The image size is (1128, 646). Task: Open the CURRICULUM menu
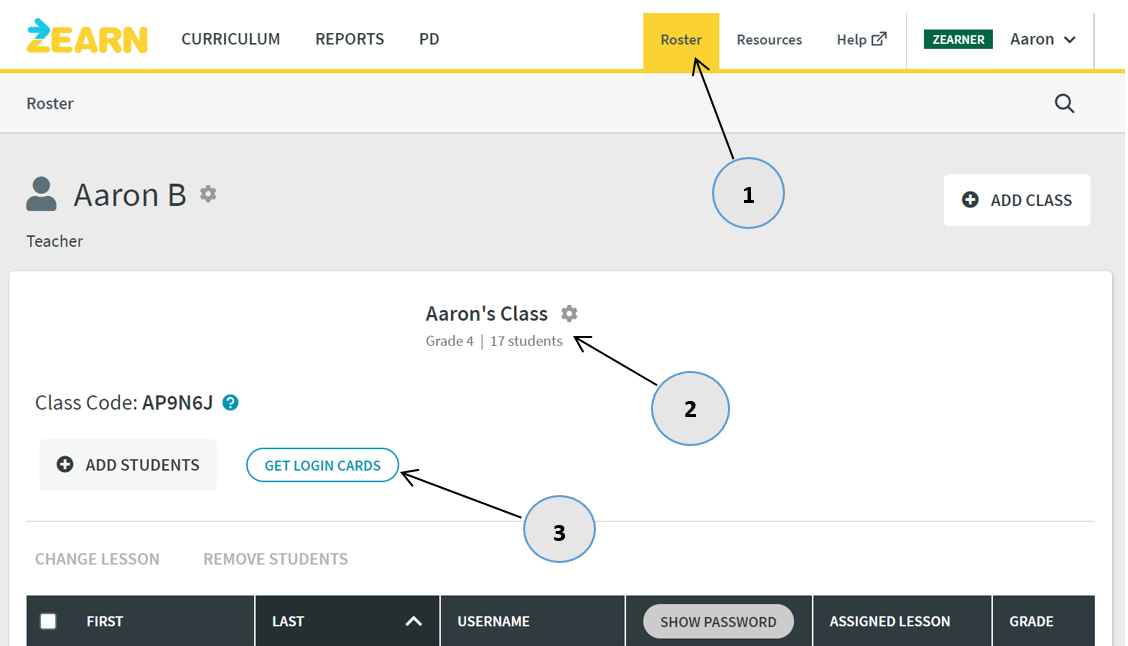click(x=230, y=39)
